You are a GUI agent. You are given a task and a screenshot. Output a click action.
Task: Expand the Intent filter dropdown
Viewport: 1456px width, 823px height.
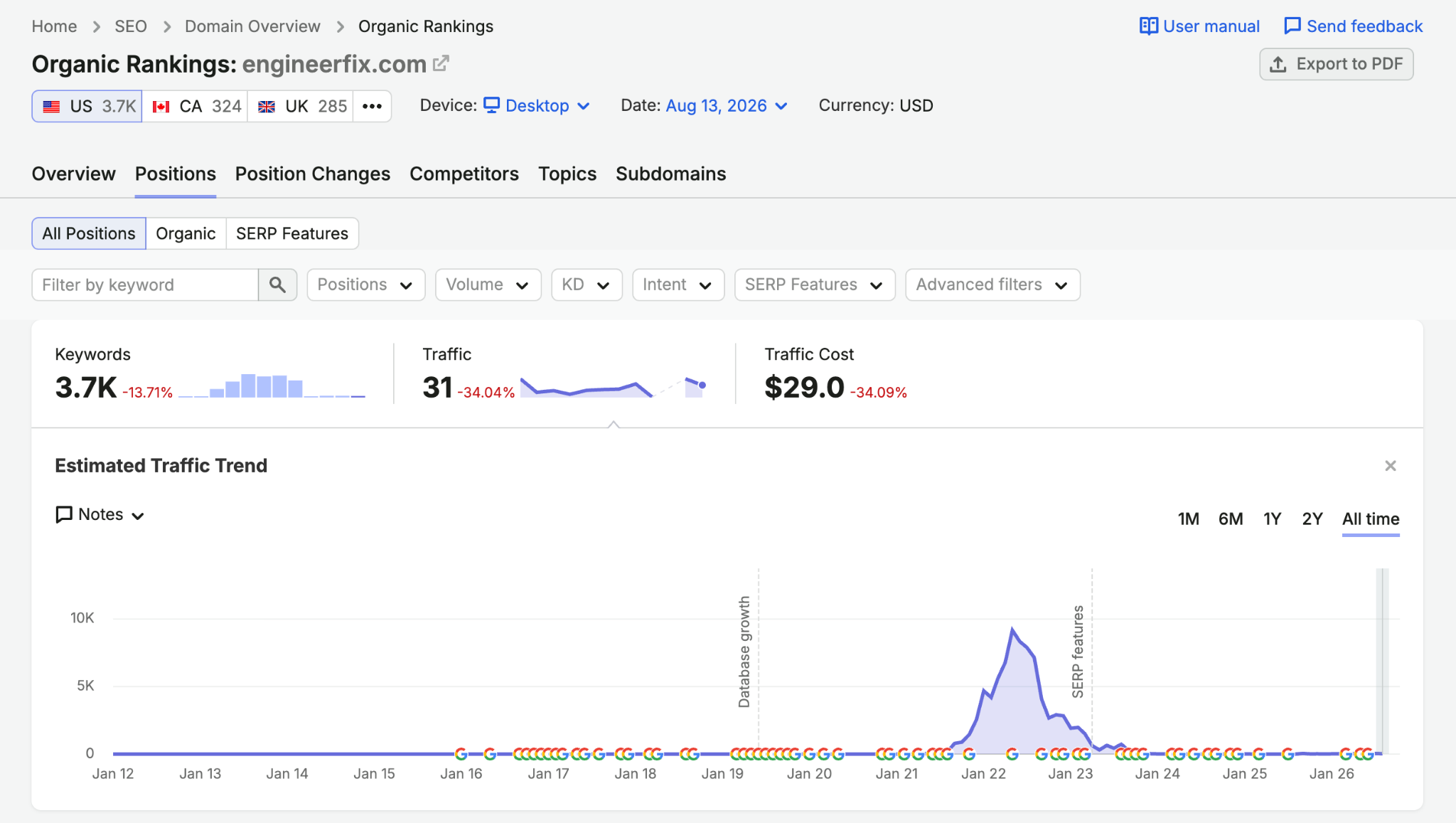click(678, 285)
